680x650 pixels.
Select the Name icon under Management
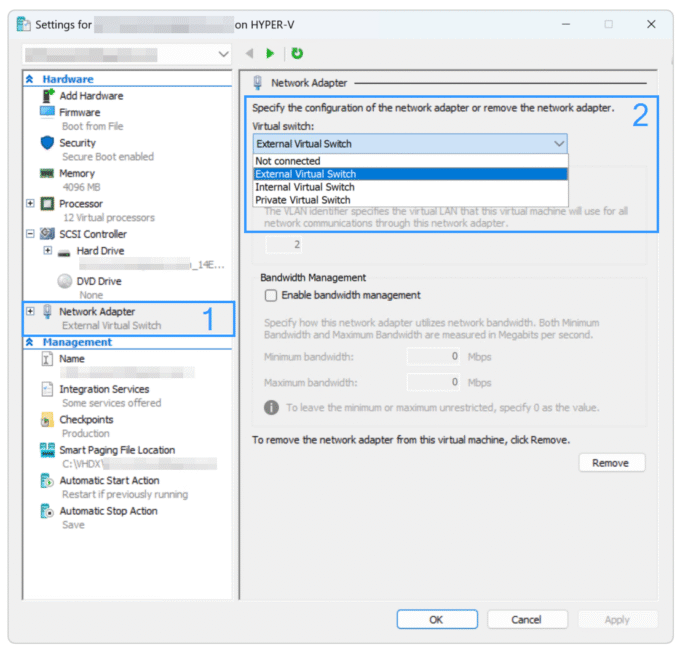point(47,359)
